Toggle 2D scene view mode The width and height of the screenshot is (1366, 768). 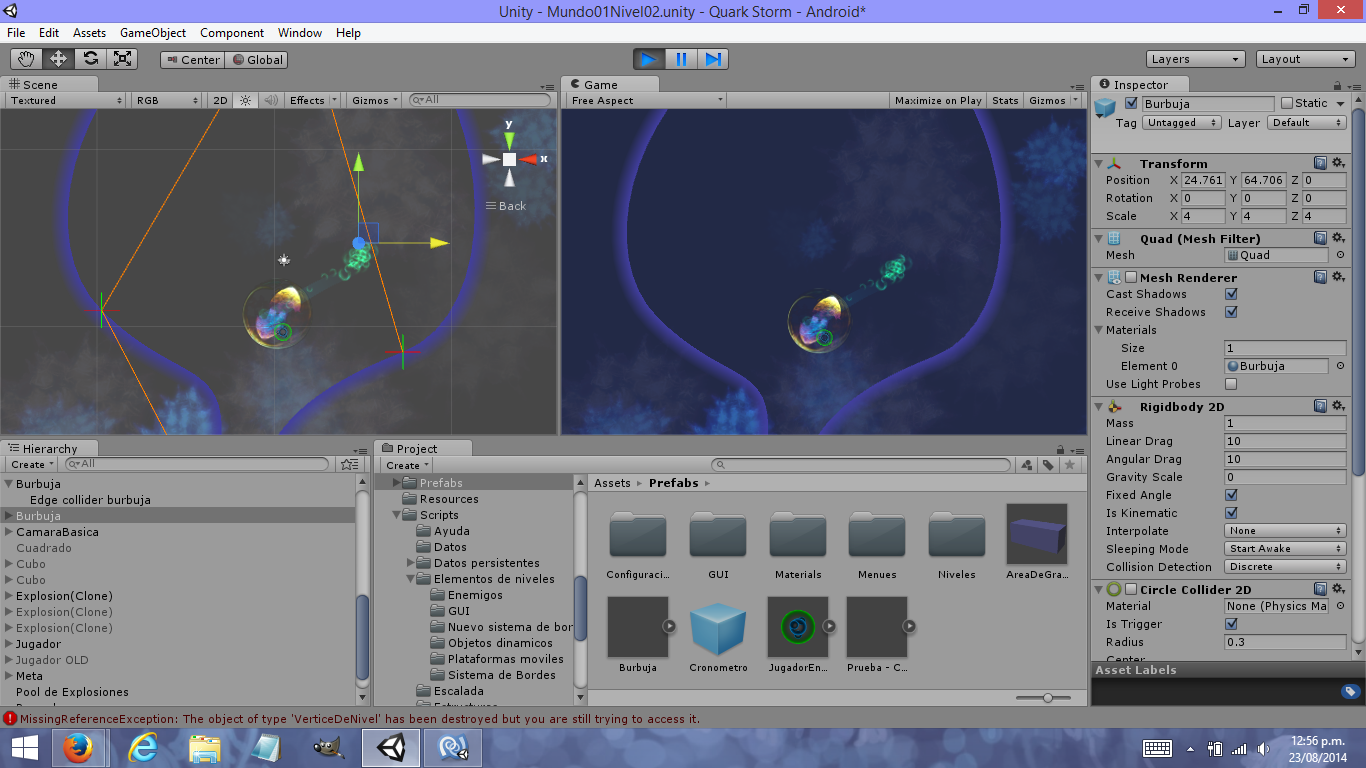[221, 100]
